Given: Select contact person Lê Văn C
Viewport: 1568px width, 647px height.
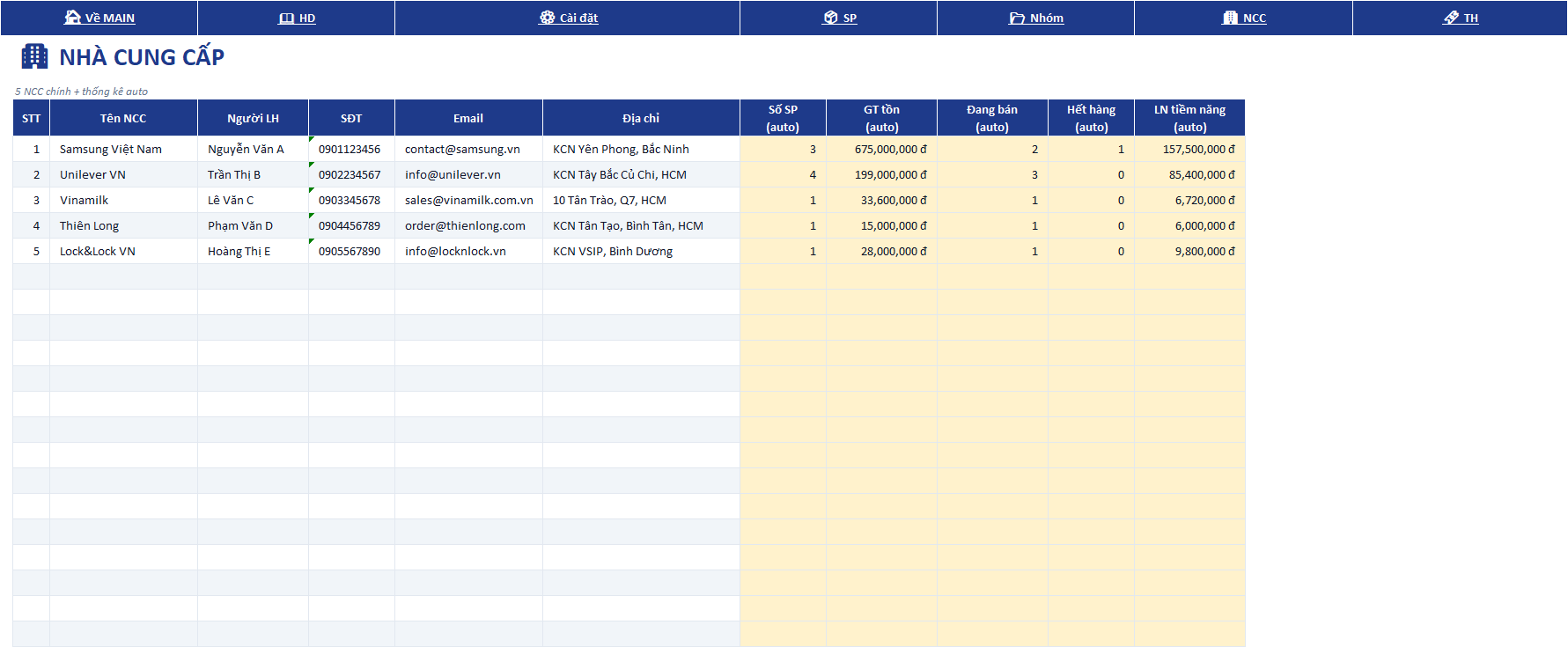Looking at the screenshot, I should point(253,200).
